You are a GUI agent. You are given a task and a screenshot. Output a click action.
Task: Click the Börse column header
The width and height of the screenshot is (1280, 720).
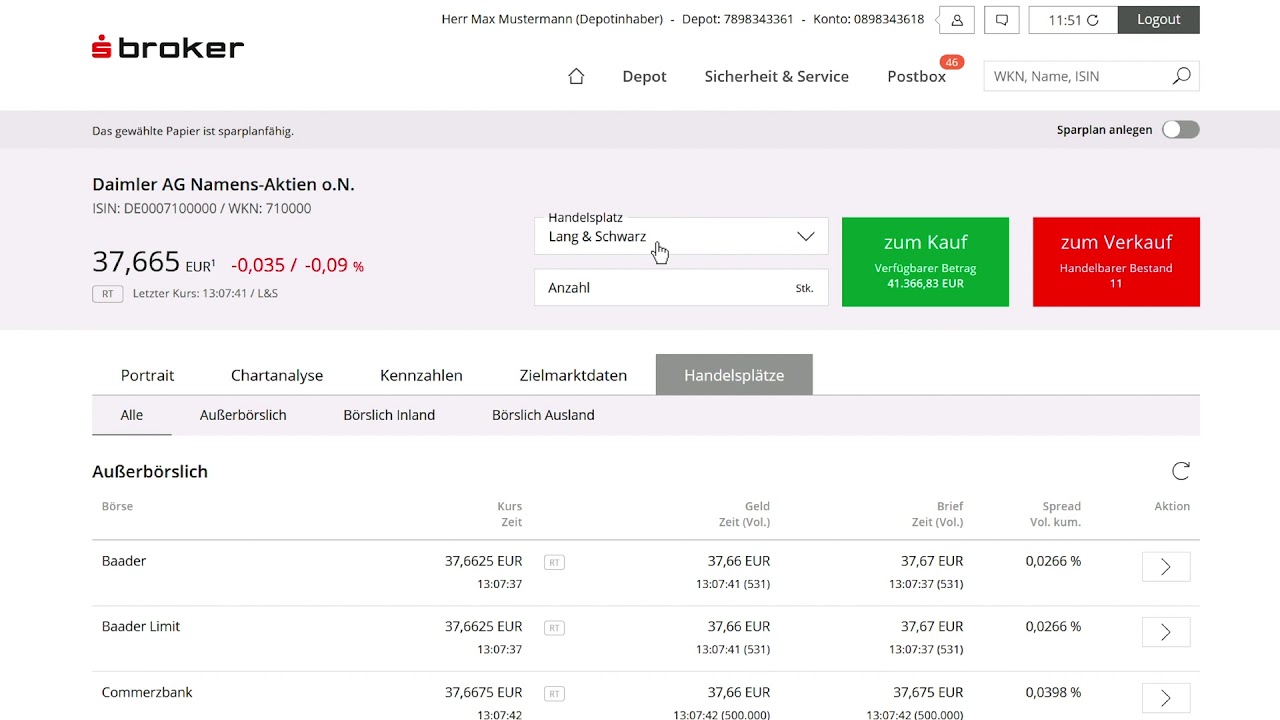[117, 506]
